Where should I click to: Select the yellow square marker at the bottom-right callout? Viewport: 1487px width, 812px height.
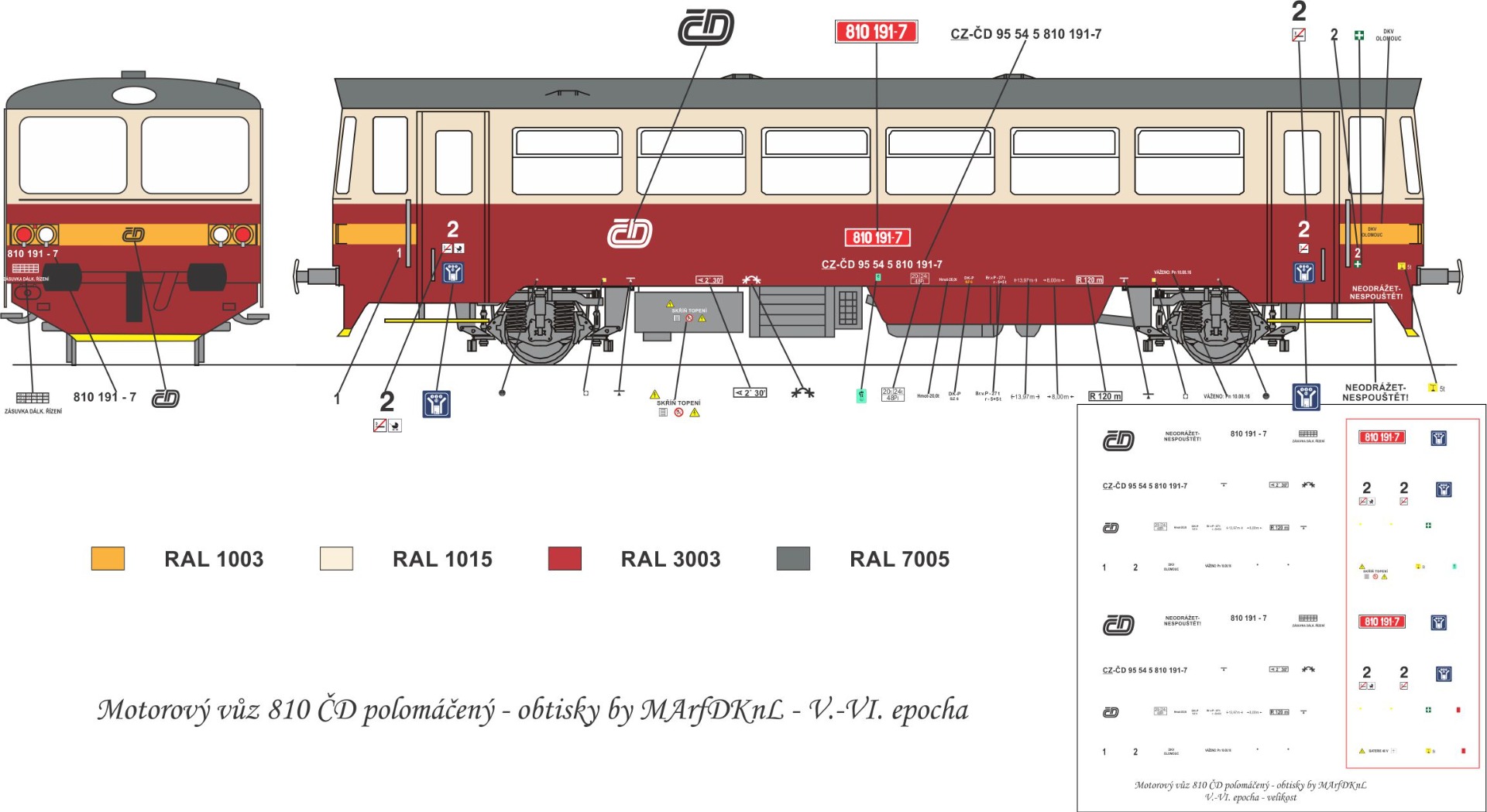click(x=1433, y=388)
